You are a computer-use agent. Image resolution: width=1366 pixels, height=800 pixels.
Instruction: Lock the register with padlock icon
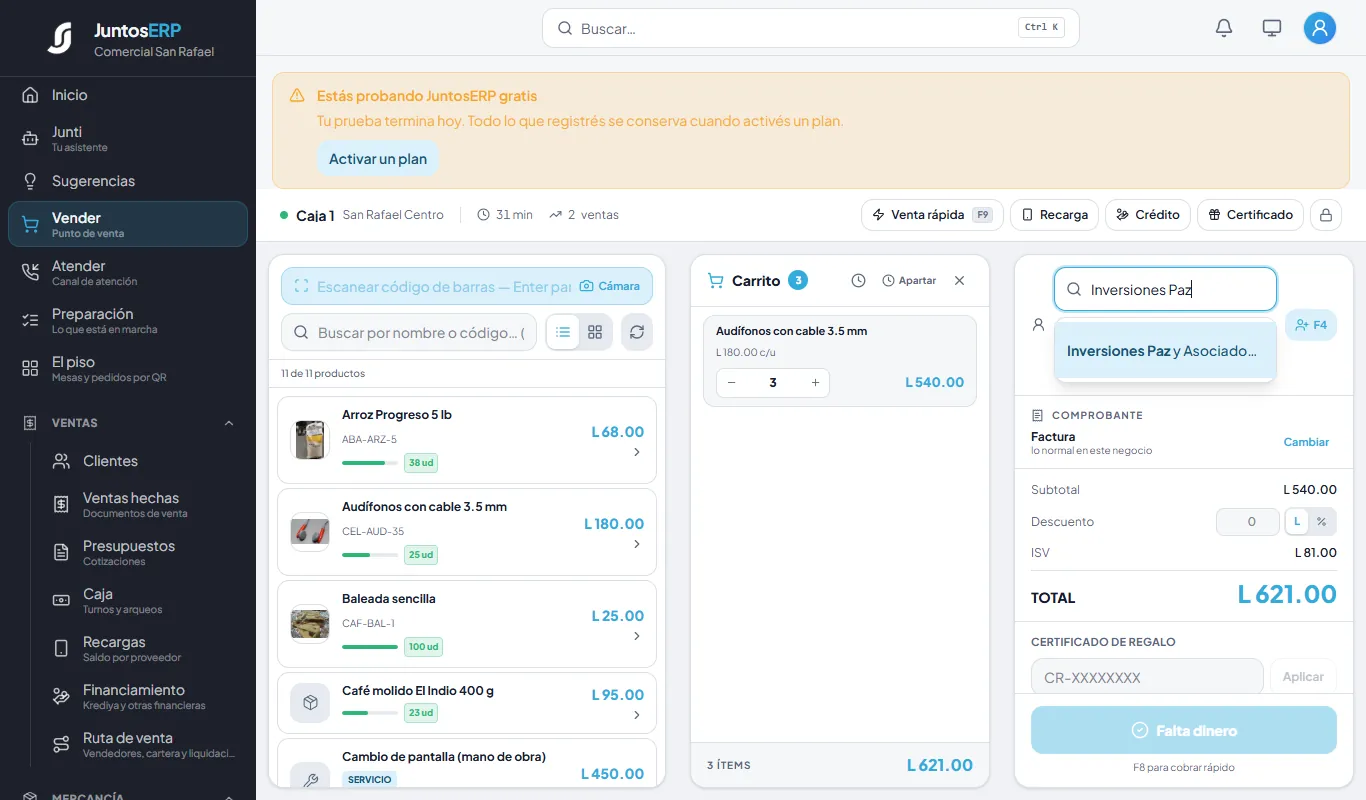(x=1326, y=215)
